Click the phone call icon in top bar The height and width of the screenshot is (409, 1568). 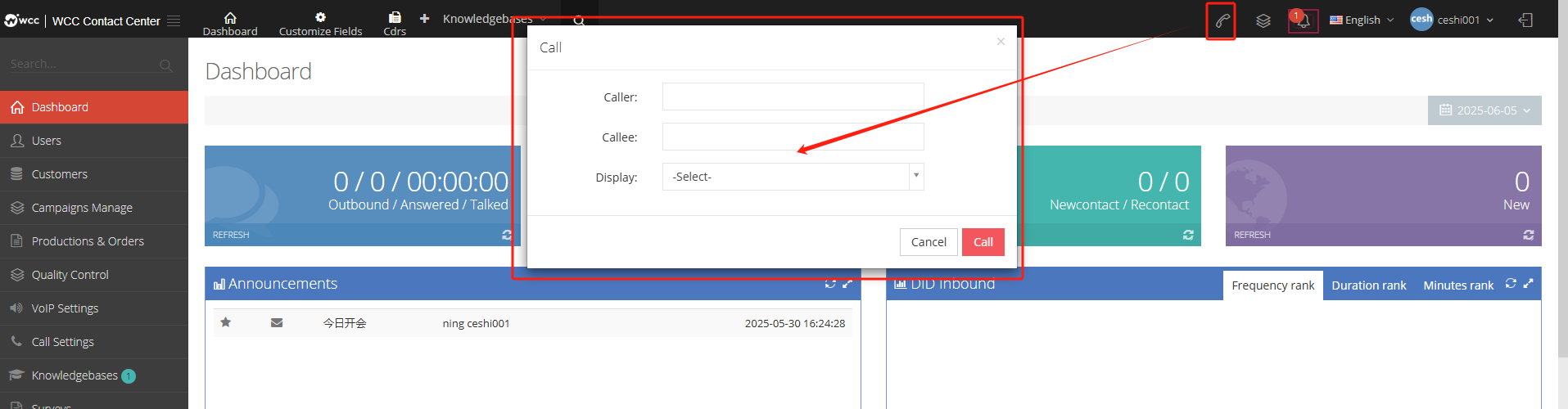click(x=1222, y=20)
